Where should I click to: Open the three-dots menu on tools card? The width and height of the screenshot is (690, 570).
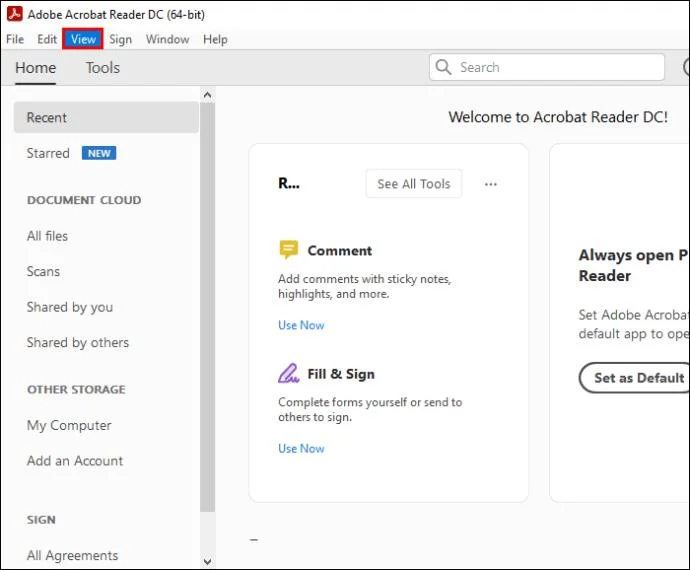pyautogui.click(x=491, y=184)
